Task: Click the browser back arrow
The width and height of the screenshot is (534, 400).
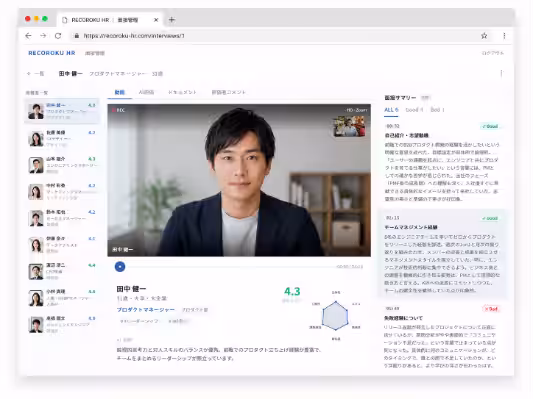Action: pyautogui.click(x=28, y=36)
